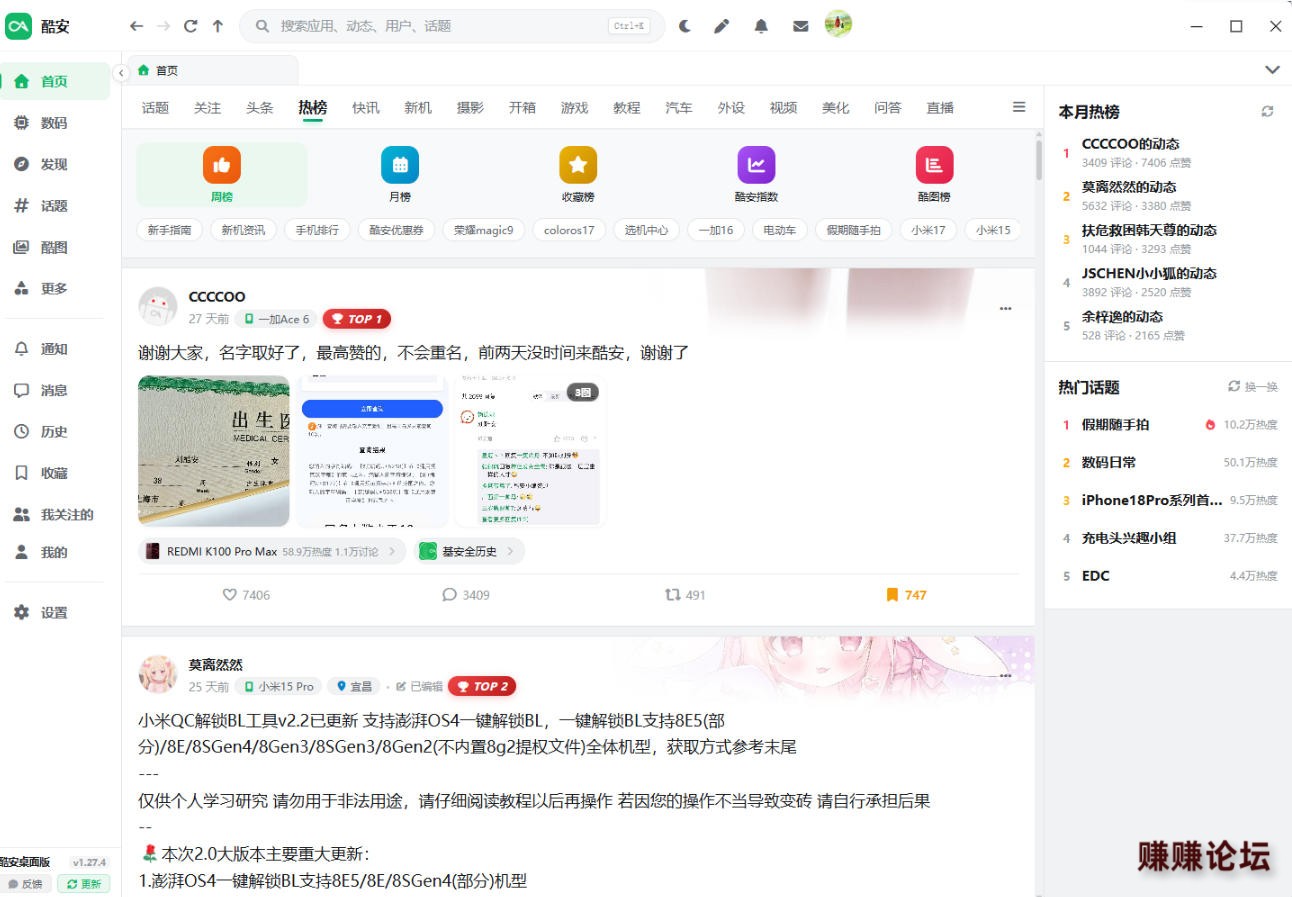The image size is (1292, 897).
Task: Click the refresh arrow in toolbar
Action: pyautogui.click(x=190, y=26)
